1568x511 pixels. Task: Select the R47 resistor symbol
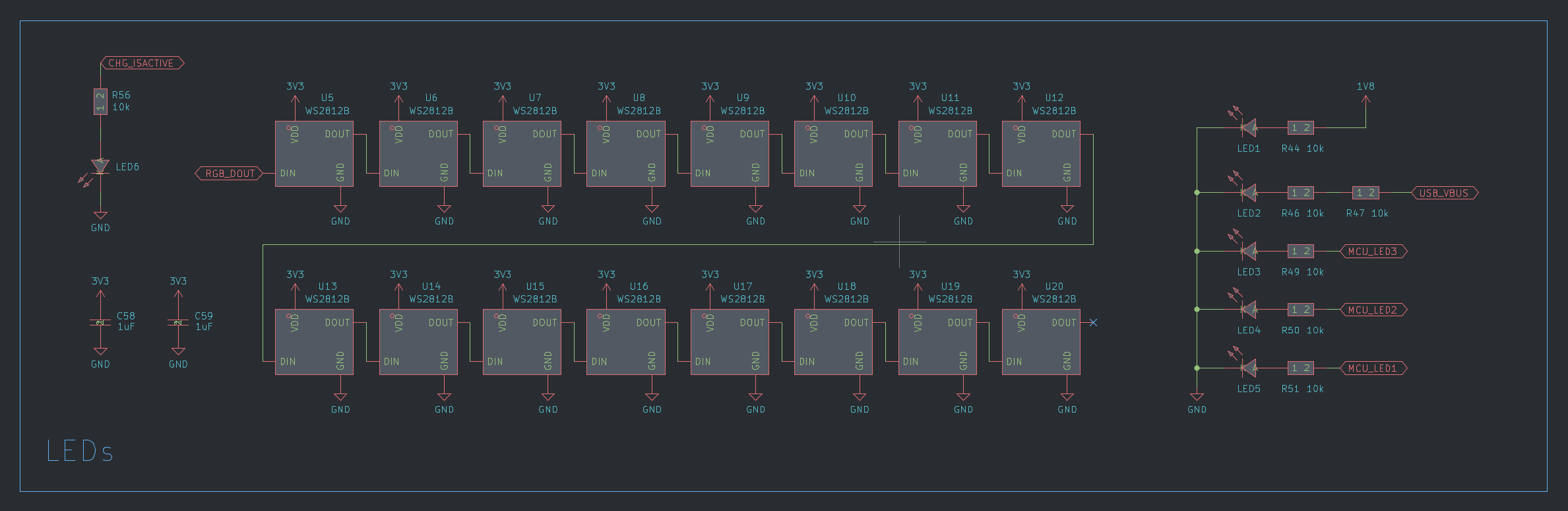[x=1365, y=193]
